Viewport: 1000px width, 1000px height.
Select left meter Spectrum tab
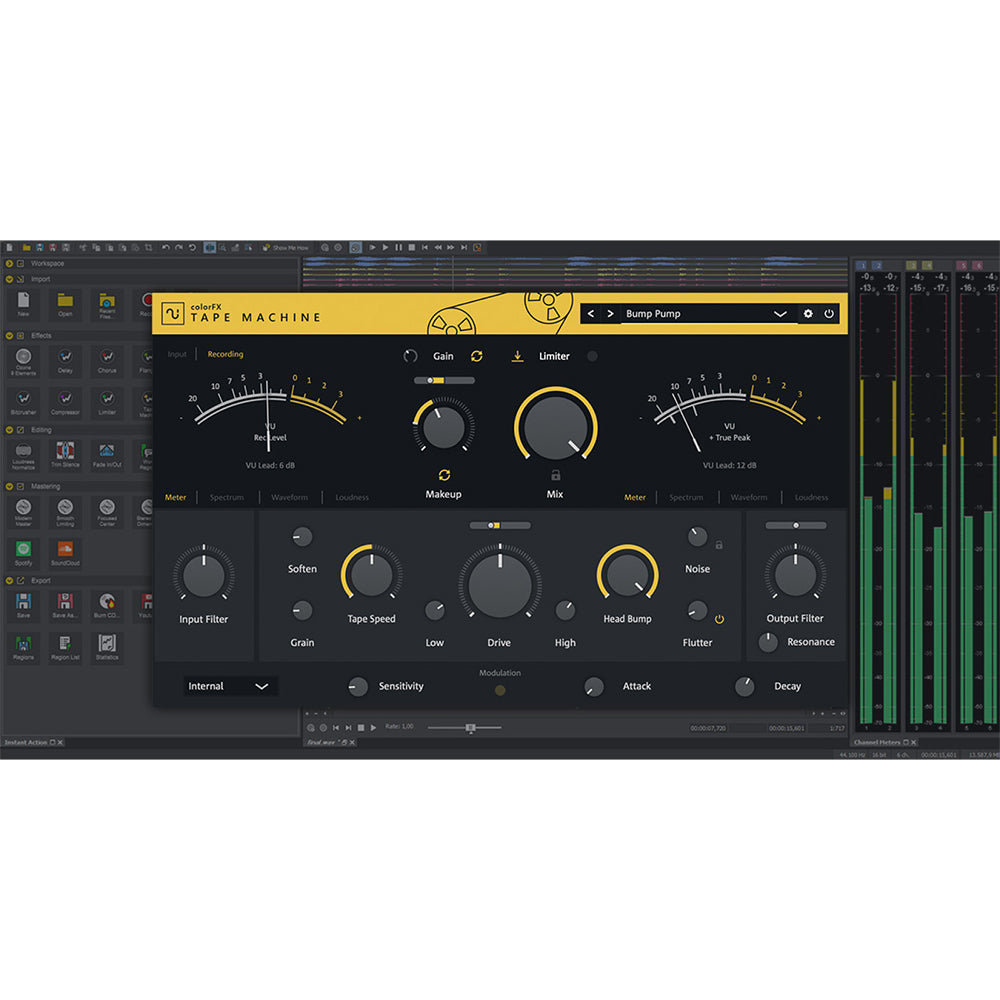[226, 497]
